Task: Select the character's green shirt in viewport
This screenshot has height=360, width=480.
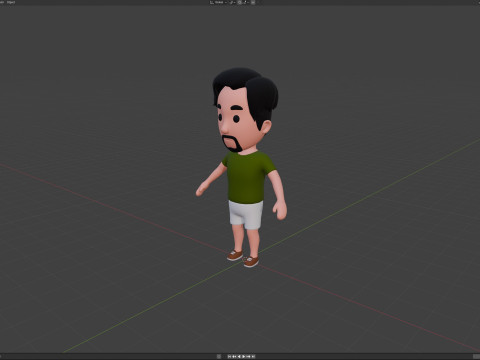Action: 247,177
